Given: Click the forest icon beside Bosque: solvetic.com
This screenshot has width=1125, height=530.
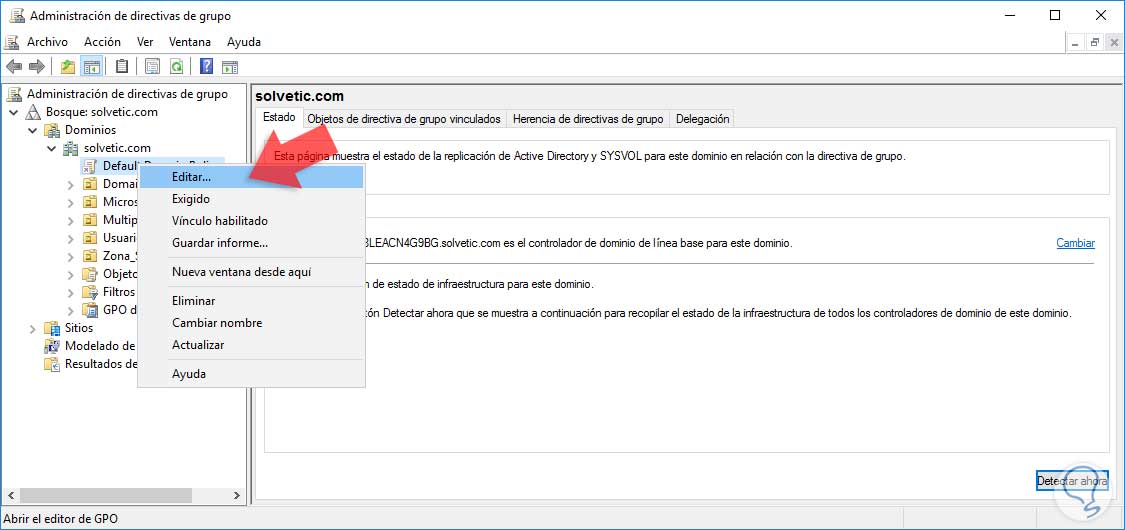Looking at the screenshot, I should point(34,112).
